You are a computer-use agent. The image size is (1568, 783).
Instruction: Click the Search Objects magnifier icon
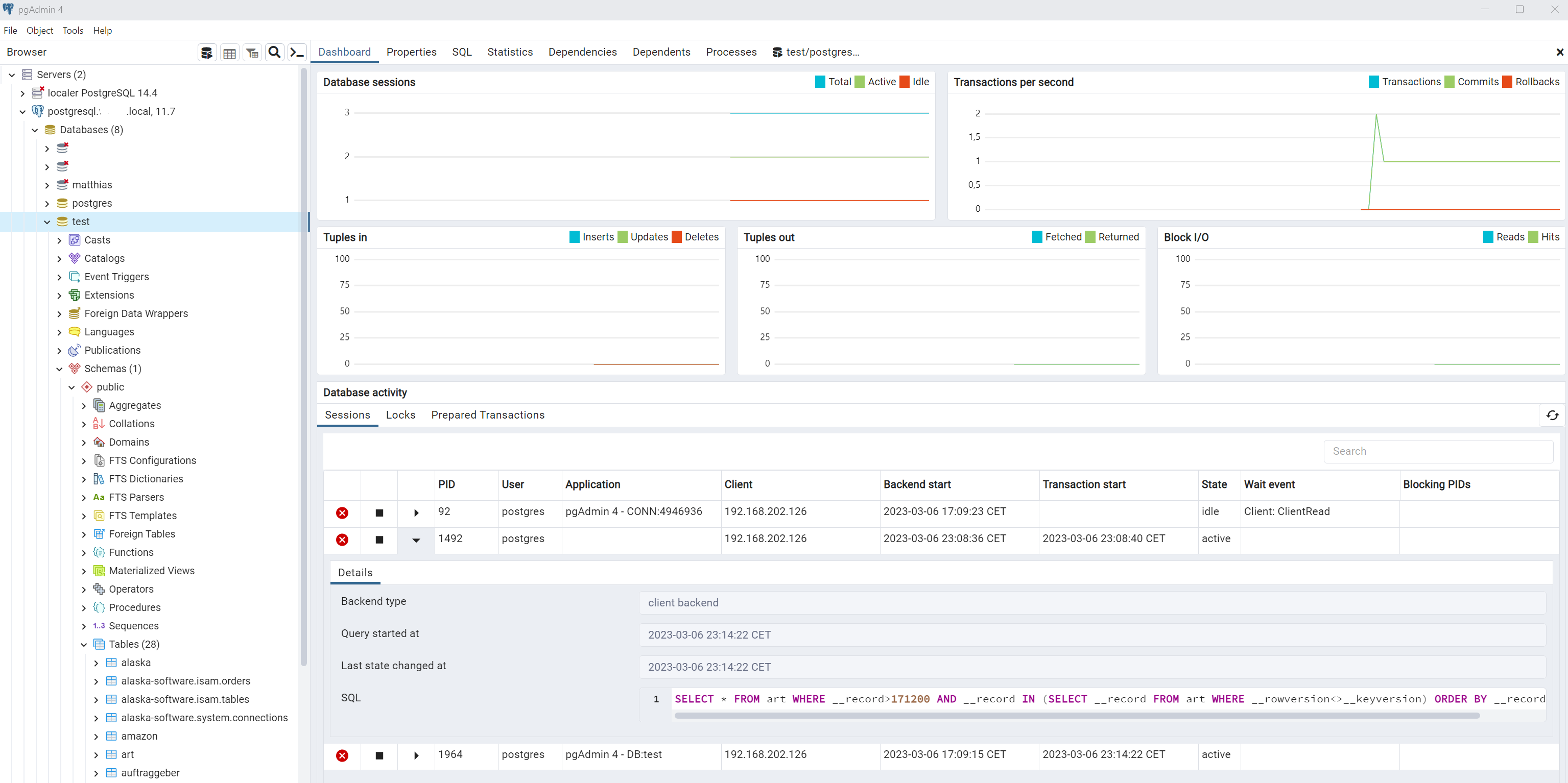click(x=274, y=53)
